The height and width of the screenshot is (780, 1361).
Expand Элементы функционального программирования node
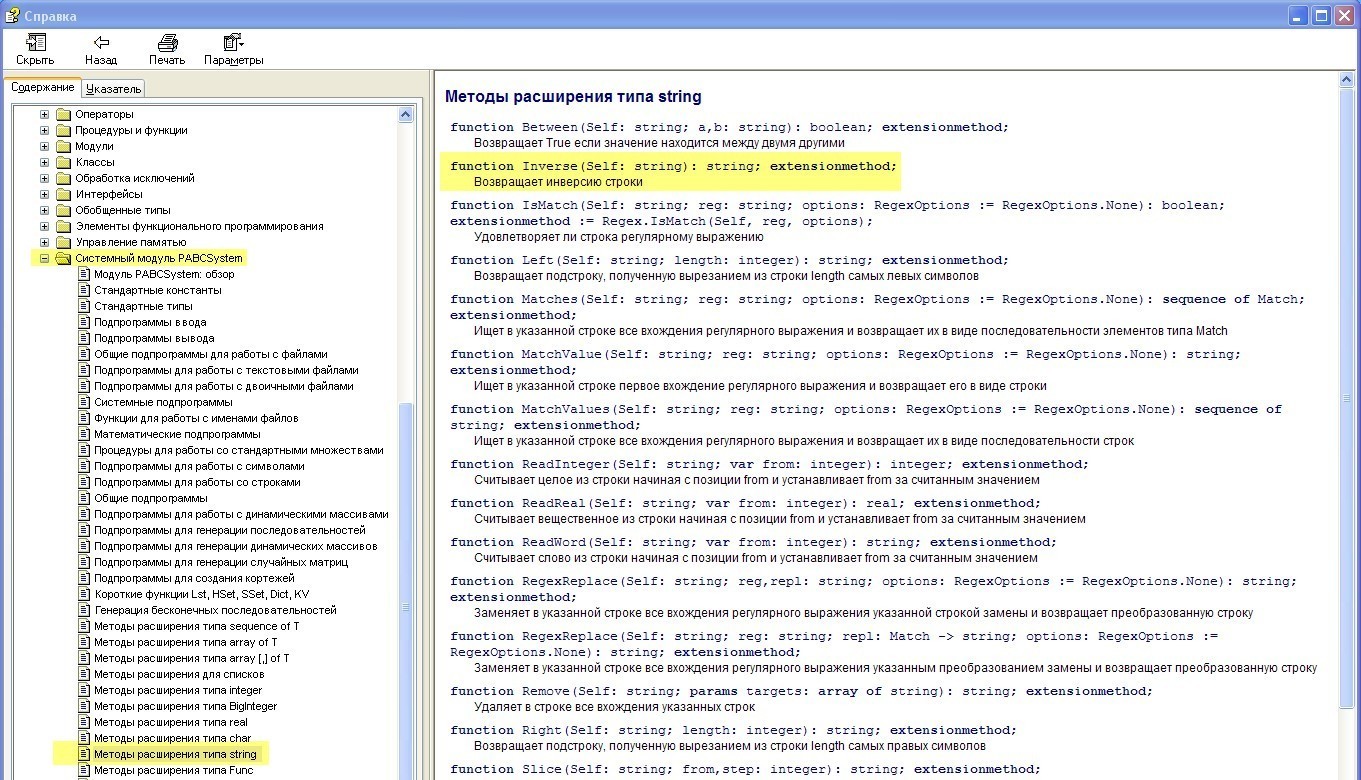[x=44, y=226]
